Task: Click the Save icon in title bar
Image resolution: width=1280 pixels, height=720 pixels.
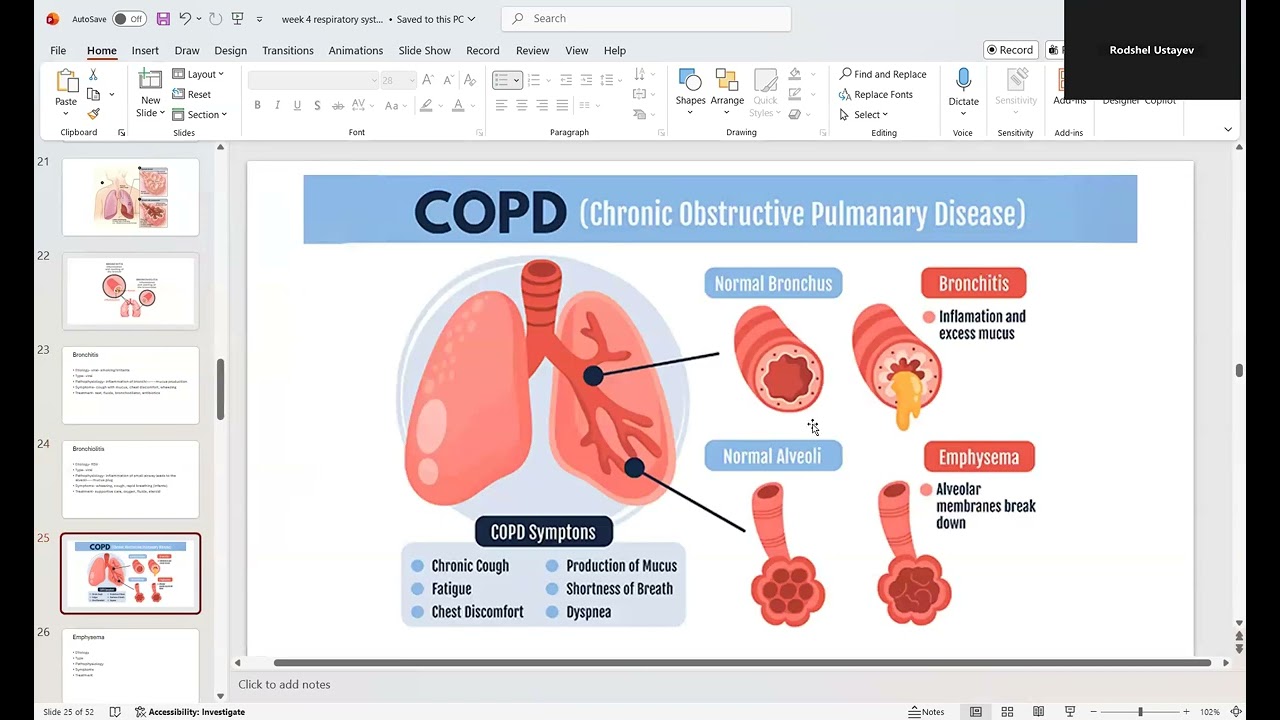Action: click(x=163, y=19)
